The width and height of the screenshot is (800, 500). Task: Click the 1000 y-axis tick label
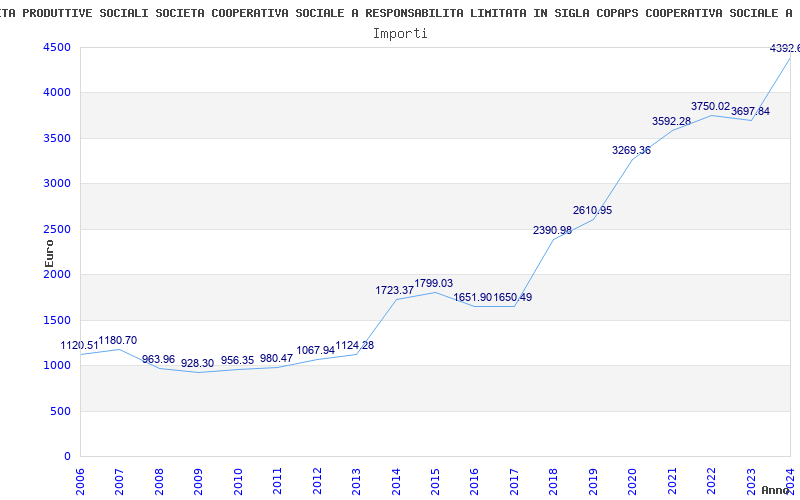[x=58, y=366]
